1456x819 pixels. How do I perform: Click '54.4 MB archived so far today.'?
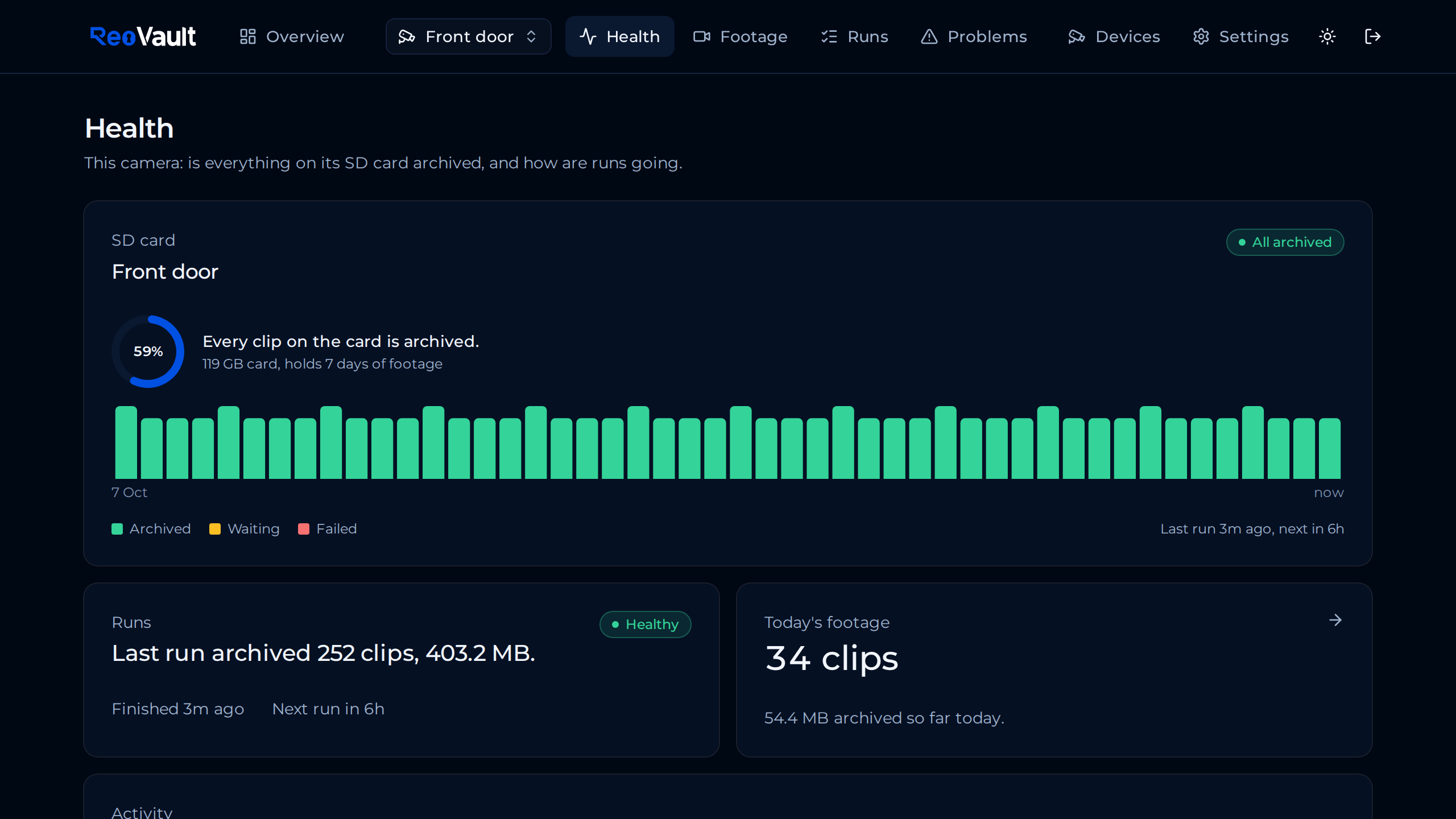(884, 718)
